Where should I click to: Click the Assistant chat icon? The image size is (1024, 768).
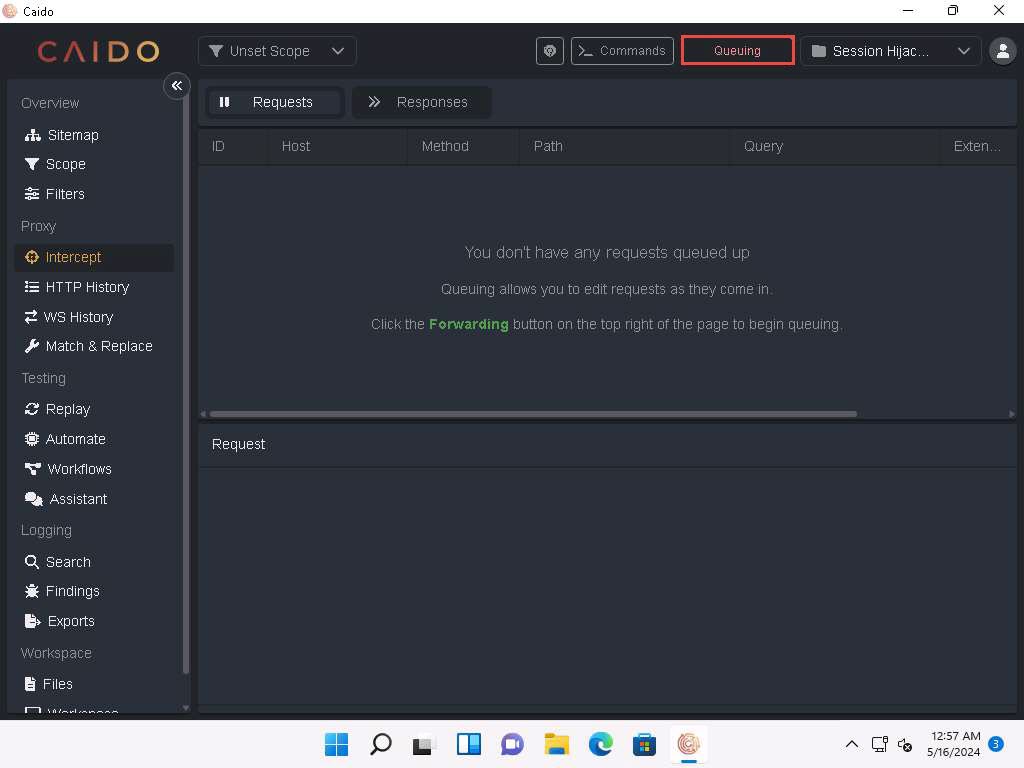(33, 499)
